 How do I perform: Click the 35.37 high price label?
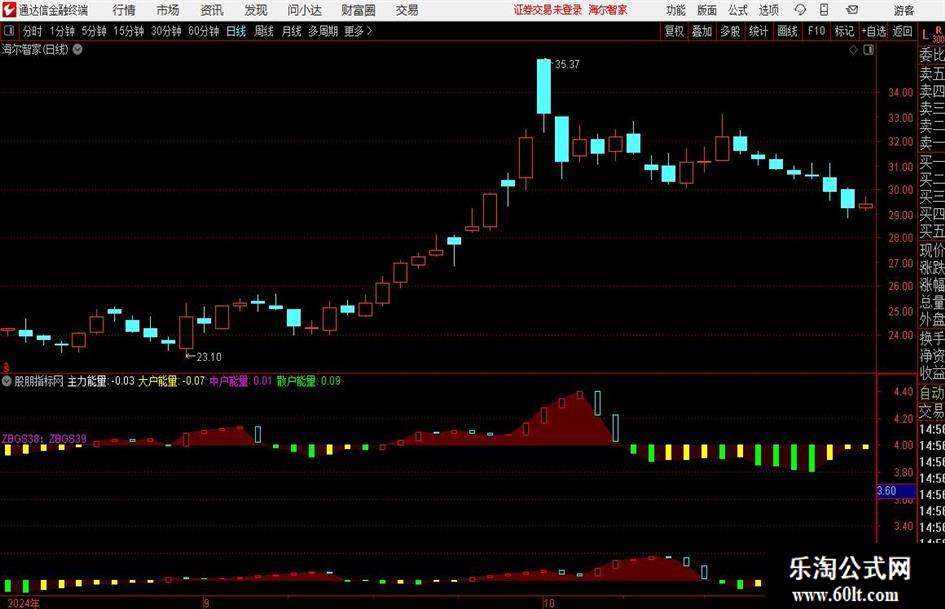[567, 65]
